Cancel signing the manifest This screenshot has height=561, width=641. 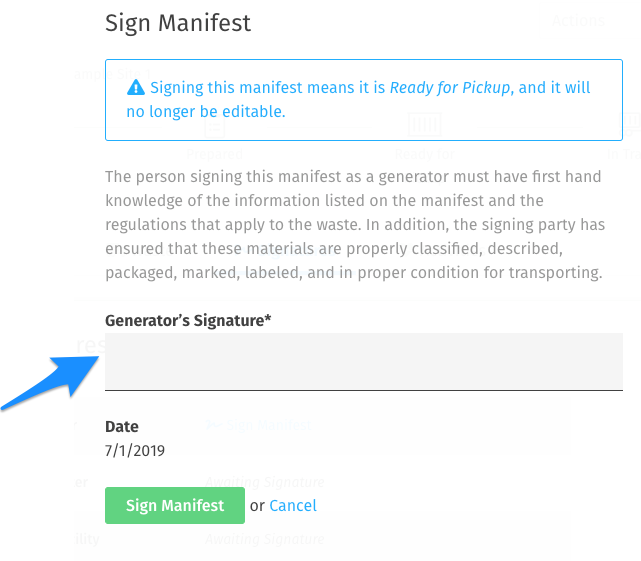tap(293, 506)
